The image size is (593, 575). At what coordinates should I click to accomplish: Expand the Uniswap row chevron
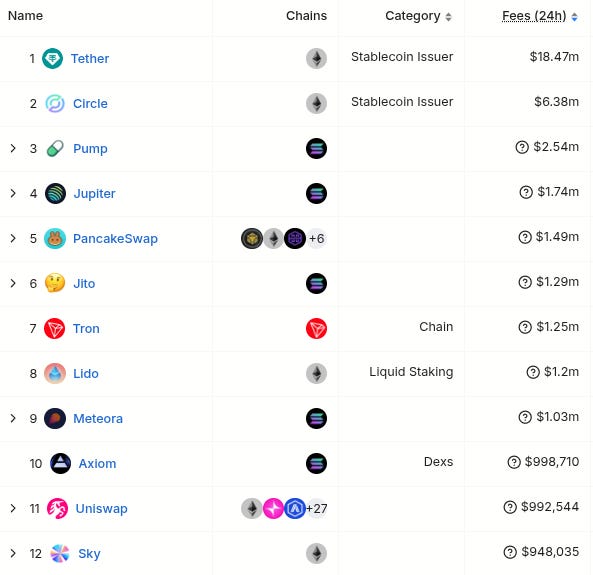(x=13, y=508)
